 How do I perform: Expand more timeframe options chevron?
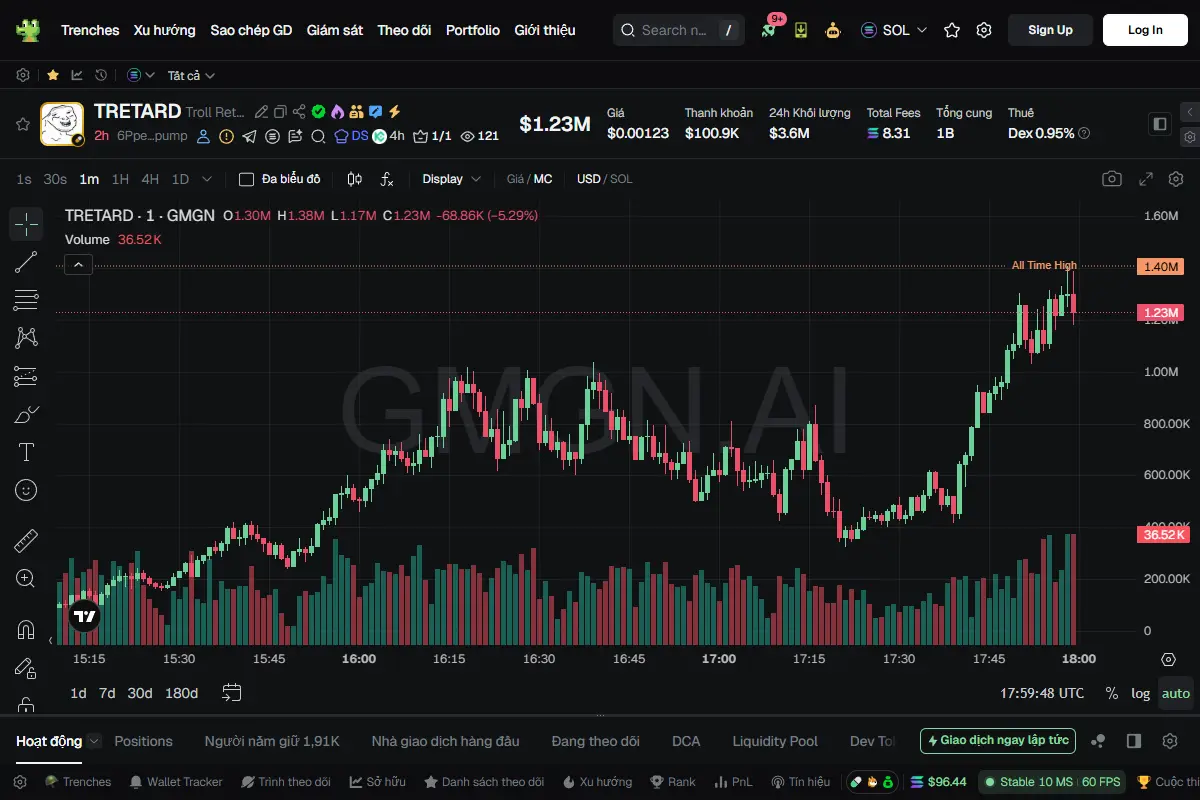207,179
